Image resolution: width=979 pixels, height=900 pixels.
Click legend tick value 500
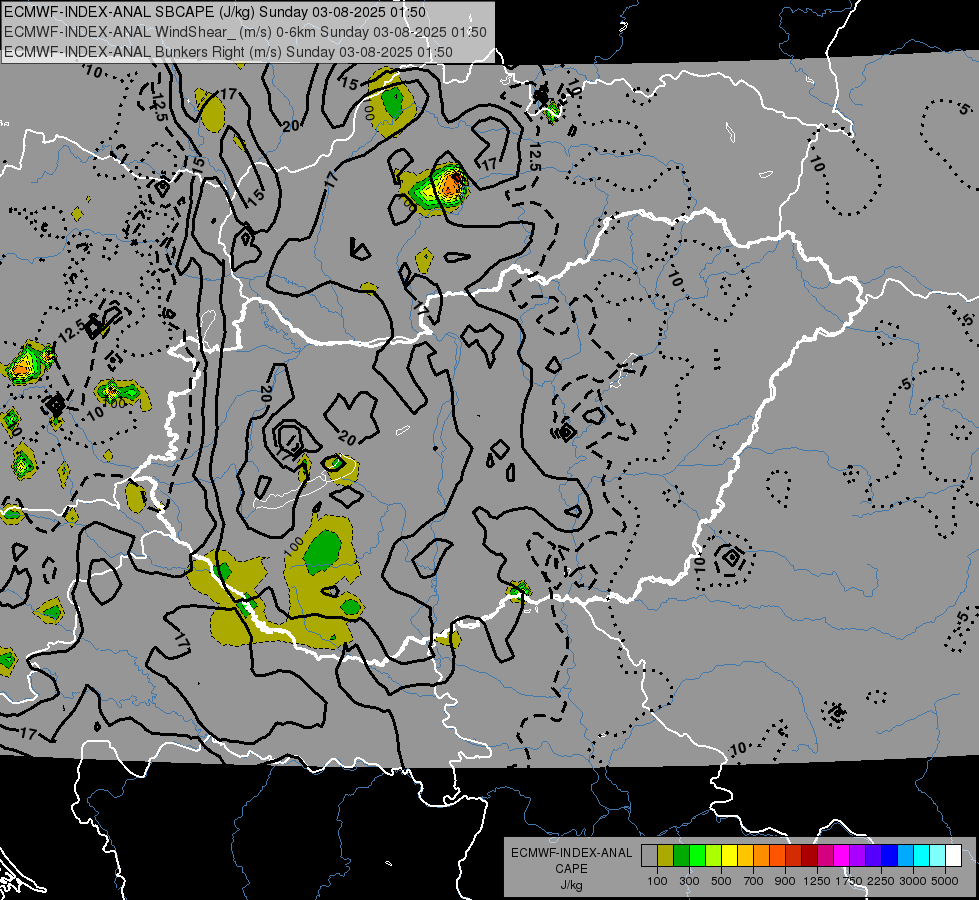click(721, 881)
